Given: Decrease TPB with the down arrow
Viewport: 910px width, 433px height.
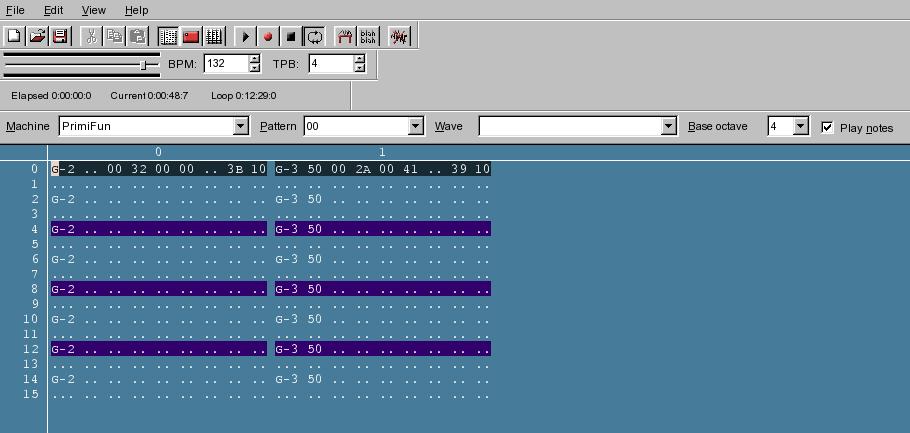Looking at the screenshot, I should point(360,68).
